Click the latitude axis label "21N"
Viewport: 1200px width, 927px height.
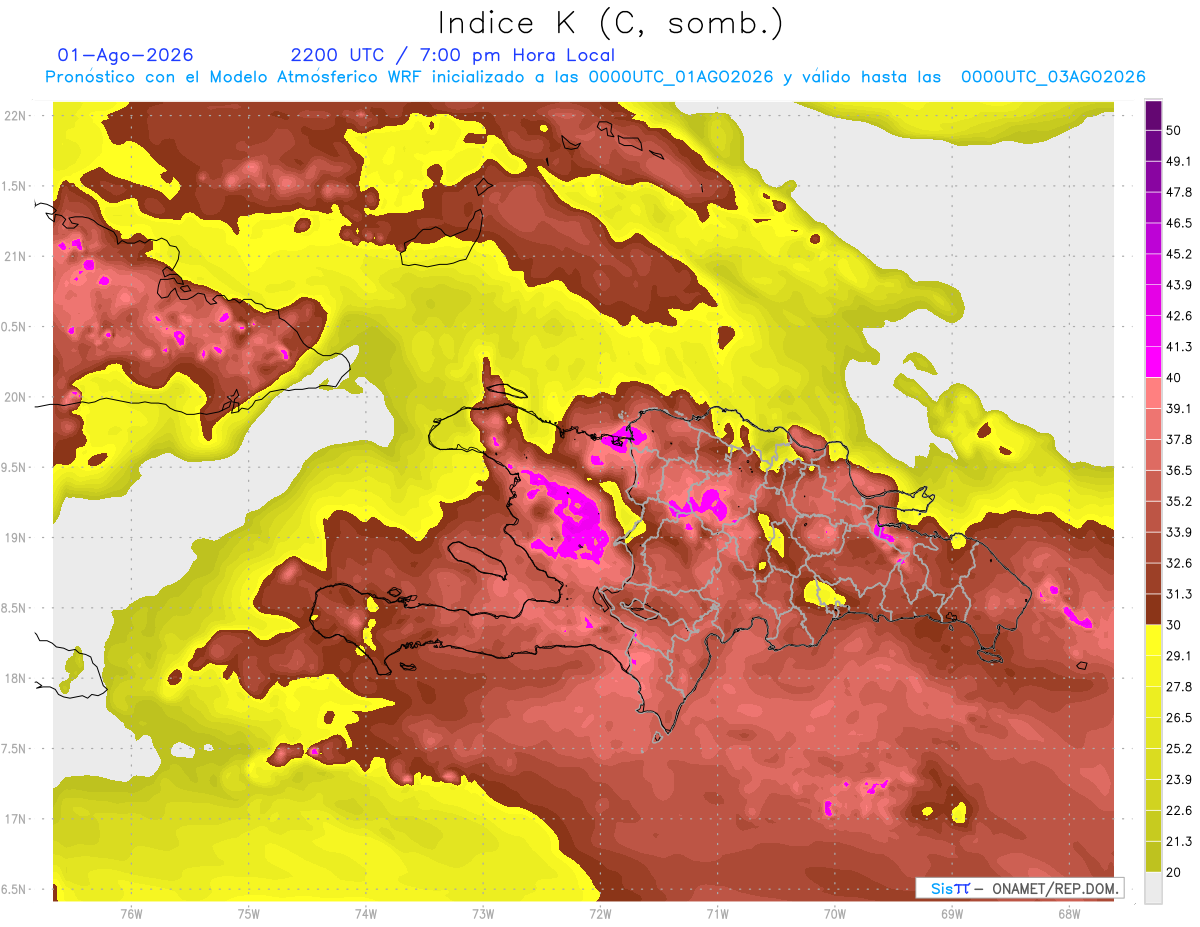15,256
